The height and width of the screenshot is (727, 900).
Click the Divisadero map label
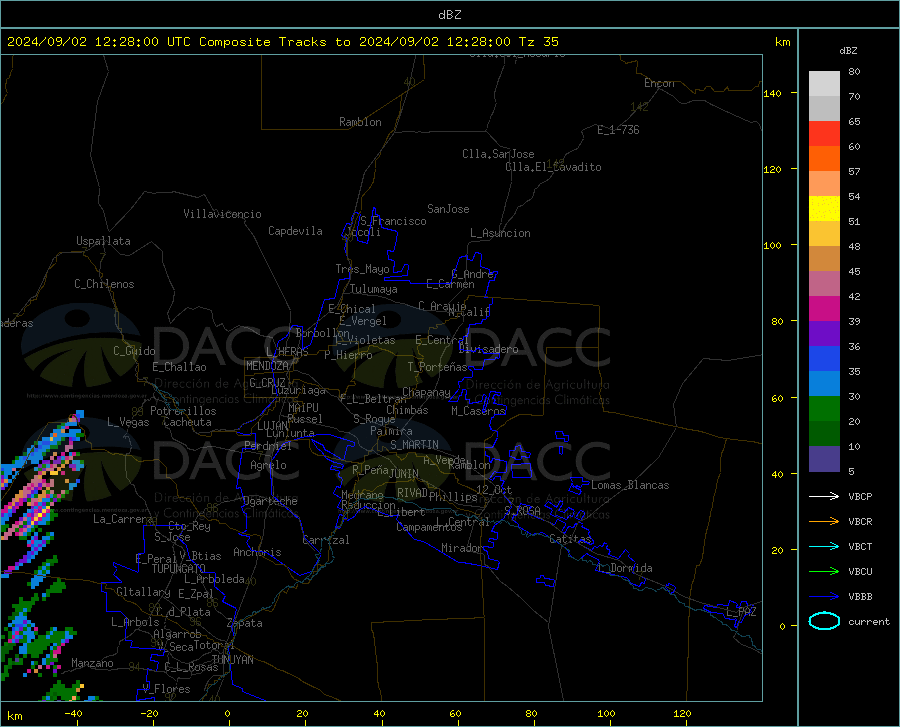click(488, 349)
